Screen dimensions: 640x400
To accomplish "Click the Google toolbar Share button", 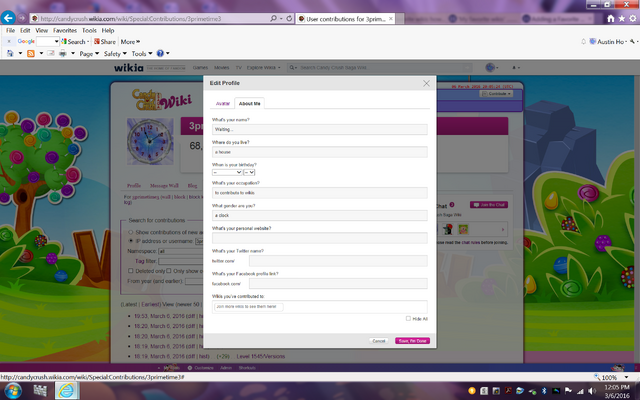I will (x=105, y=42).
